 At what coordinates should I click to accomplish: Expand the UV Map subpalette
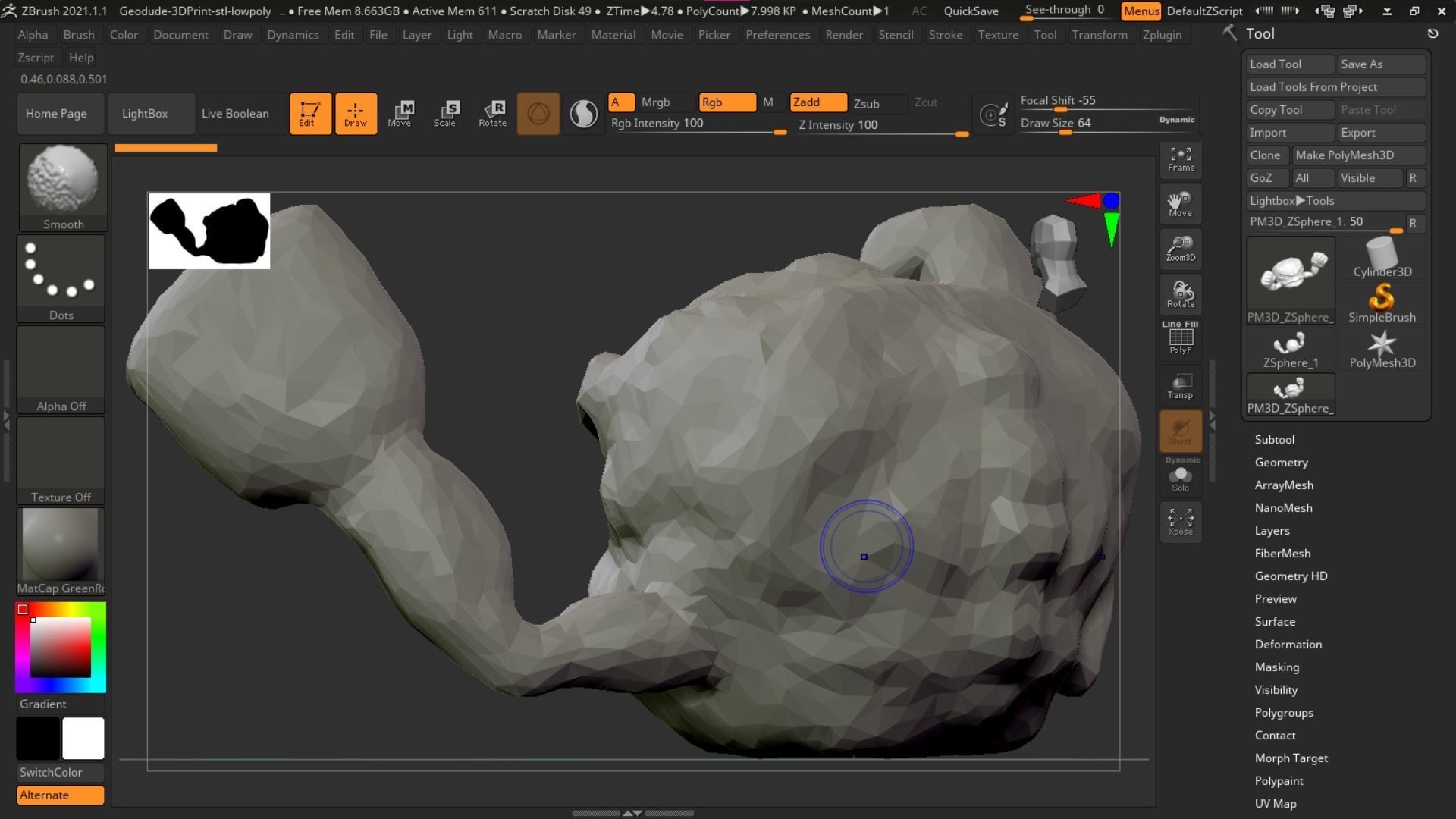click(x=1275, y=804)
